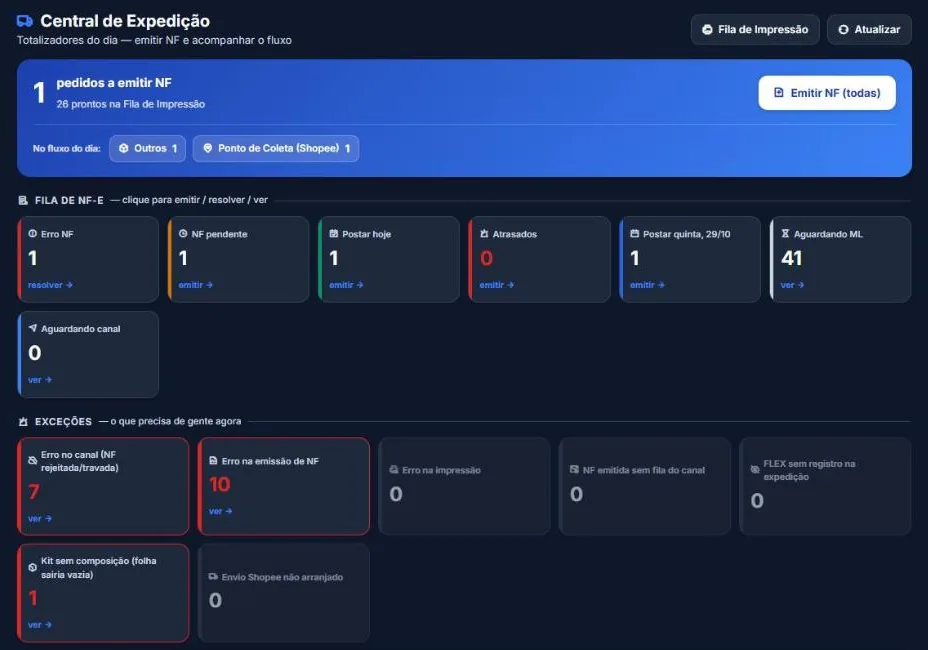The height and width of the screenshot is (650, 928).
Task: Open the resolver link under Erro NF
Action: (50, 285)
